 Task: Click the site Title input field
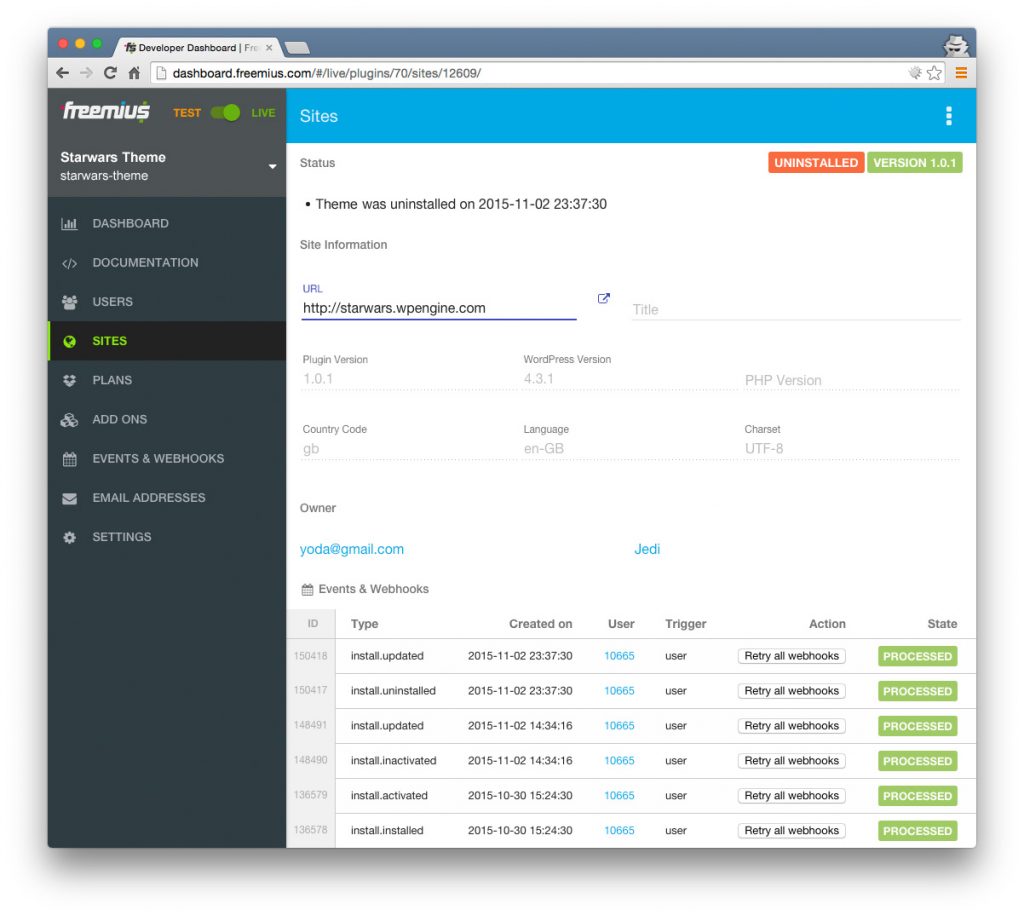click(797, 309)
